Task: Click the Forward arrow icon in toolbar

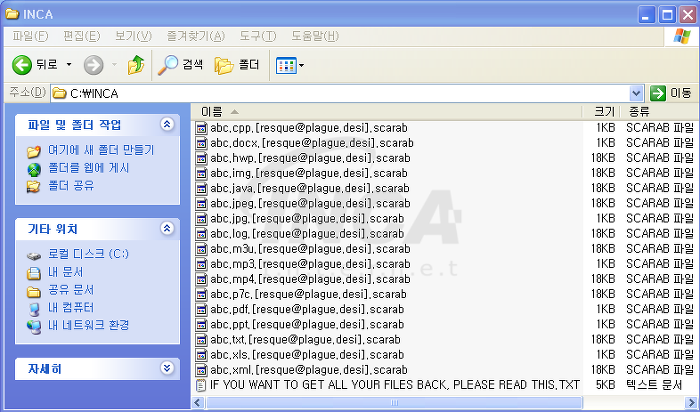Action: (x=93, y=65)
